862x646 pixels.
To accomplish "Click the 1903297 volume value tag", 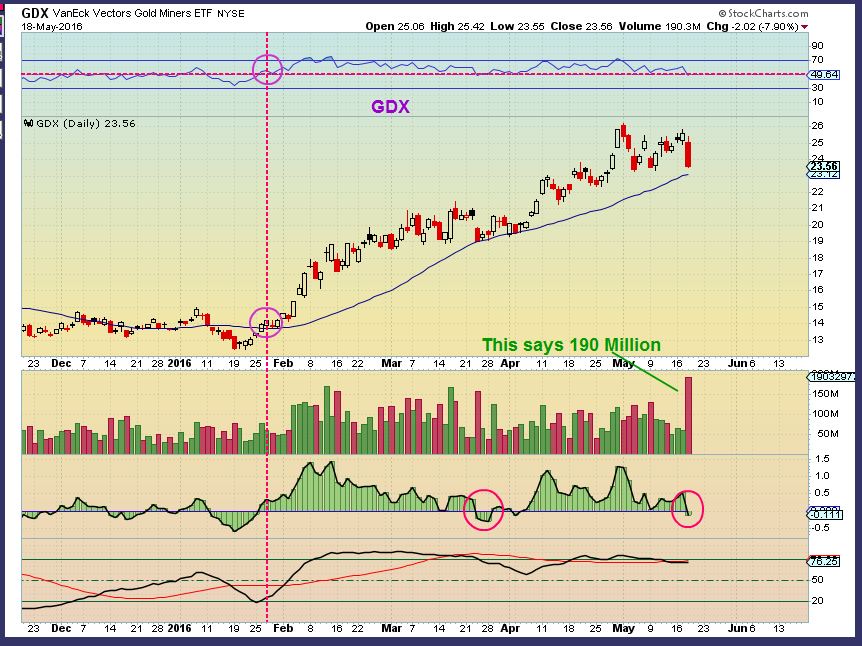I will (x=831, y=377).
